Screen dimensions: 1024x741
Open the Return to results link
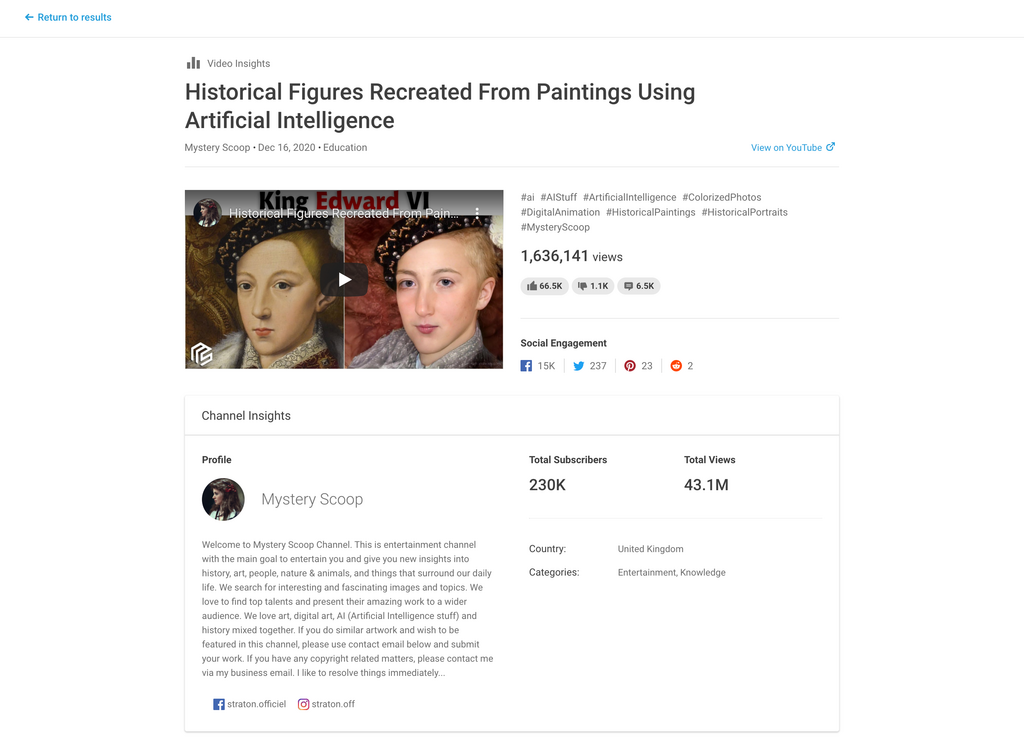pos(74,17)
